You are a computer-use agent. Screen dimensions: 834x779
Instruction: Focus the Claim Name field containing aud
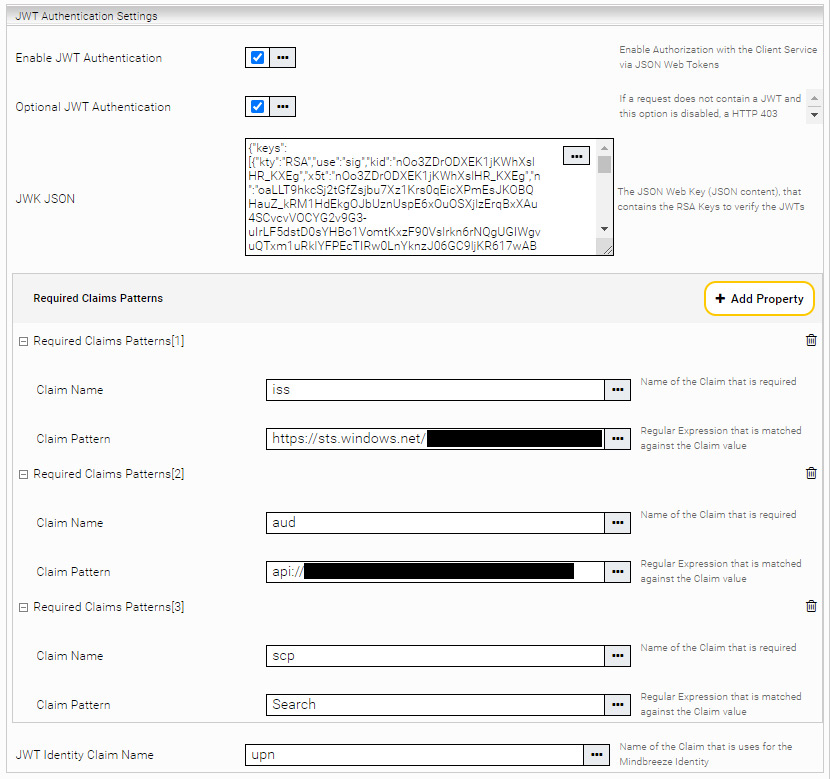pyautogui.click(x=435, y=523)
